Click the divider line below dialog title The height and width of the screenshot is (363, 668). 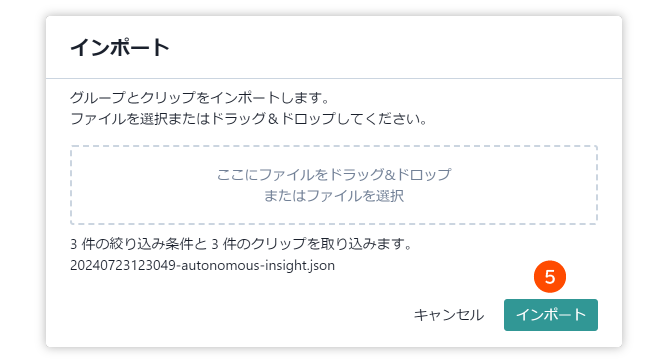click(x=334, y=78)
